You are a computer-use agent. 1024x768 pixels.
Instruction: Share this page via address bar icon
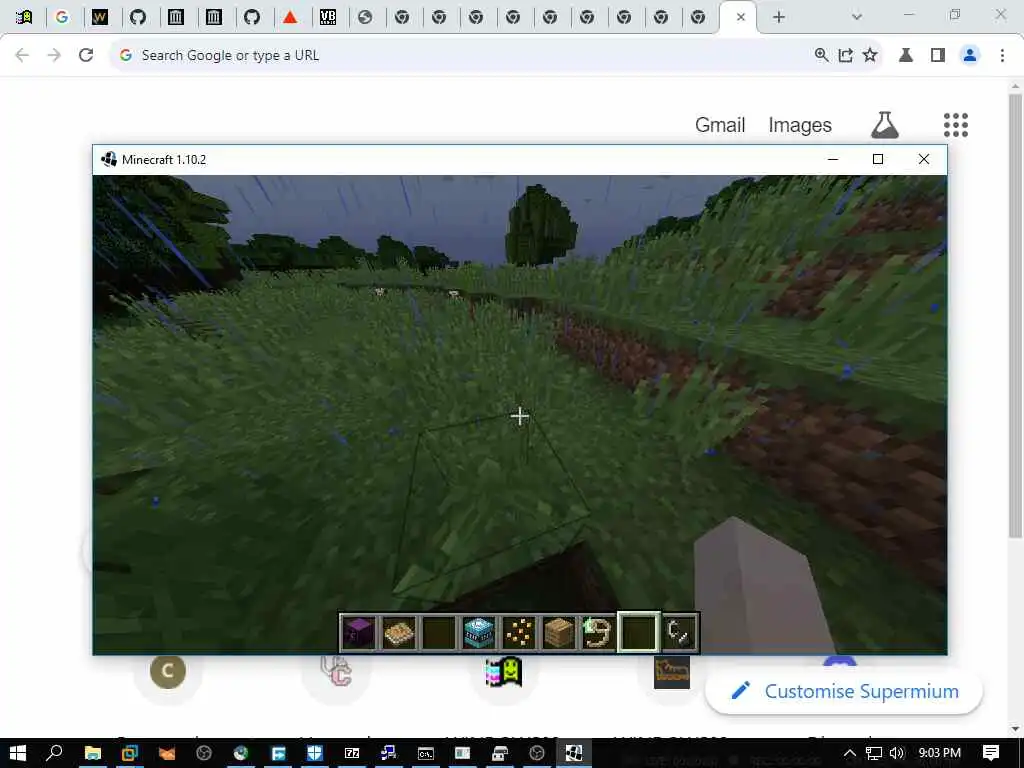tap(846, 56)
